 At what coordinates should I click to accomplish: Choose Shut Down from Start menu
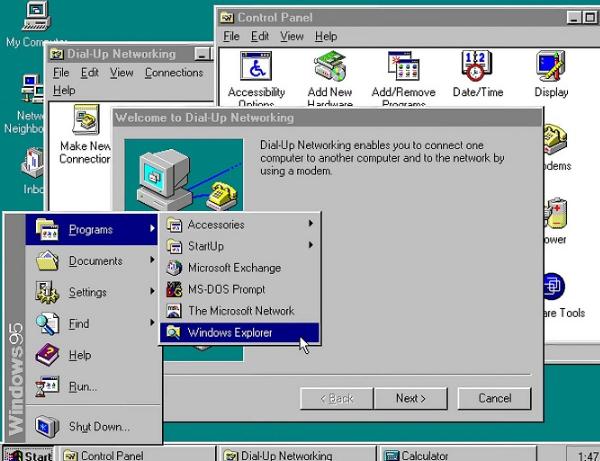point(98,427)
